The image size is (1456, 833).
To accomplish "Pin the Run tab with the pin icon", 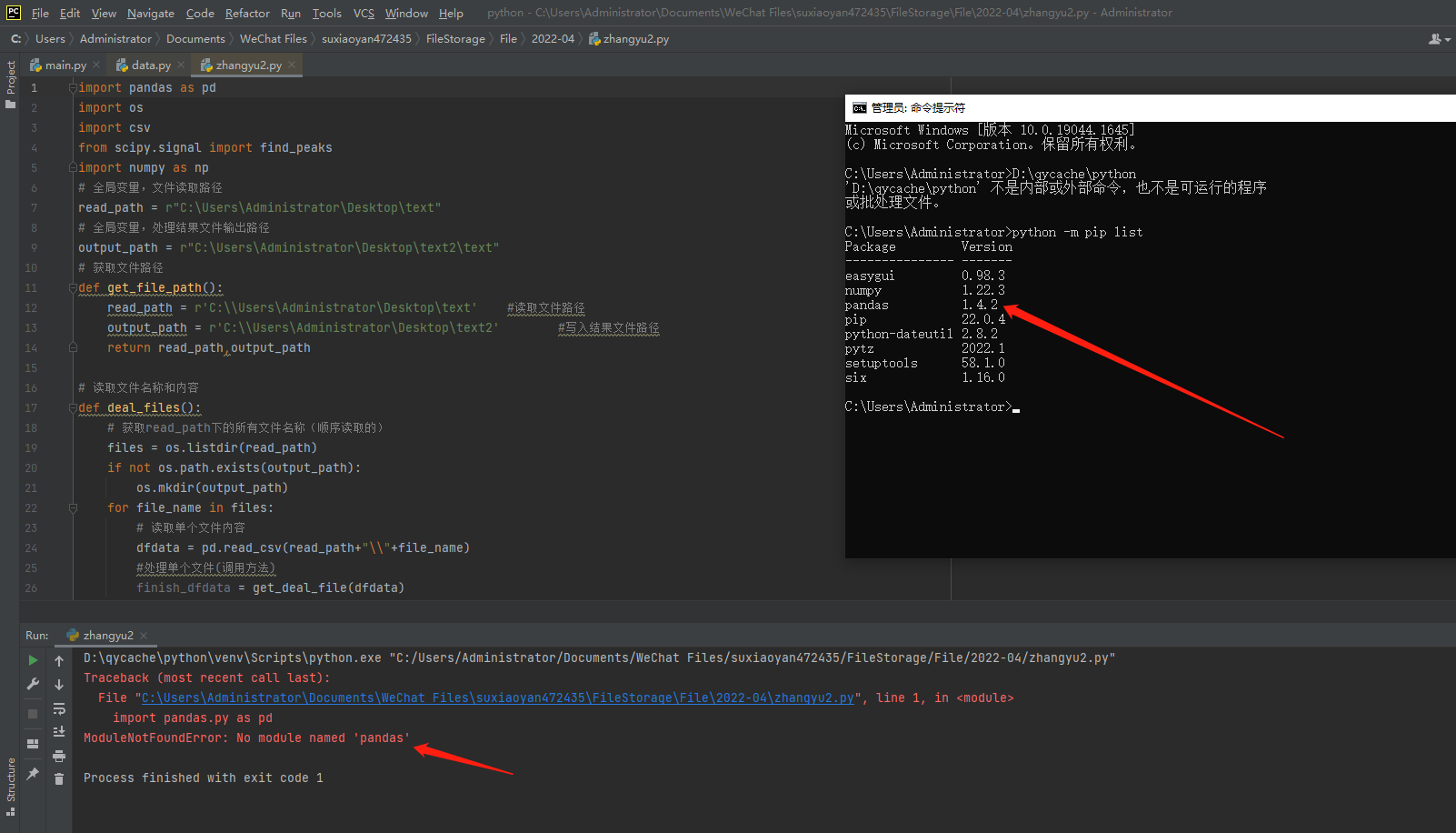I will [33, 773].
